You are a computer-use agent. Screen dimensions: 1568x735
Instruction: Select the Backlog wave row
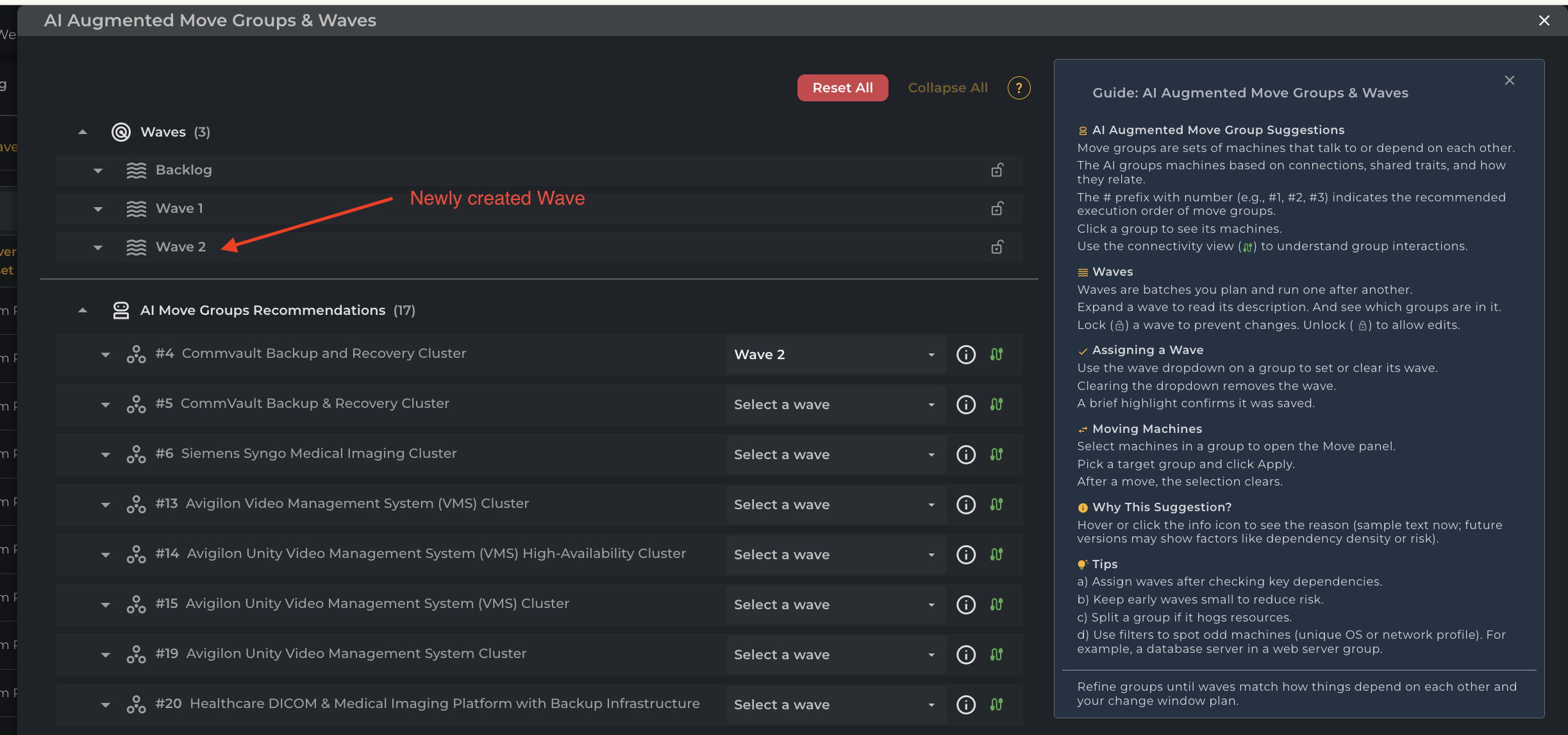(x=184, y=170)
